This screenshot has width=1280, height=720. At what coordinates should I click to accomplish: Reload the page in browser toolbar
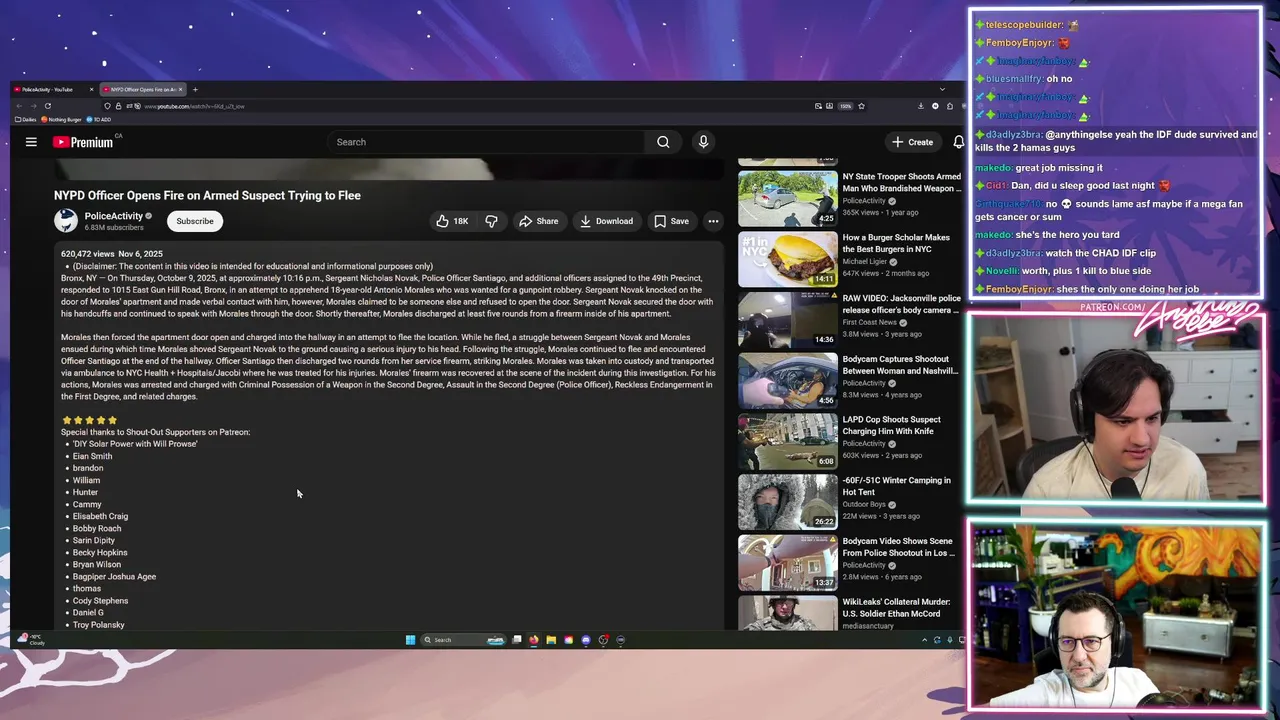[x=48, y=106]
